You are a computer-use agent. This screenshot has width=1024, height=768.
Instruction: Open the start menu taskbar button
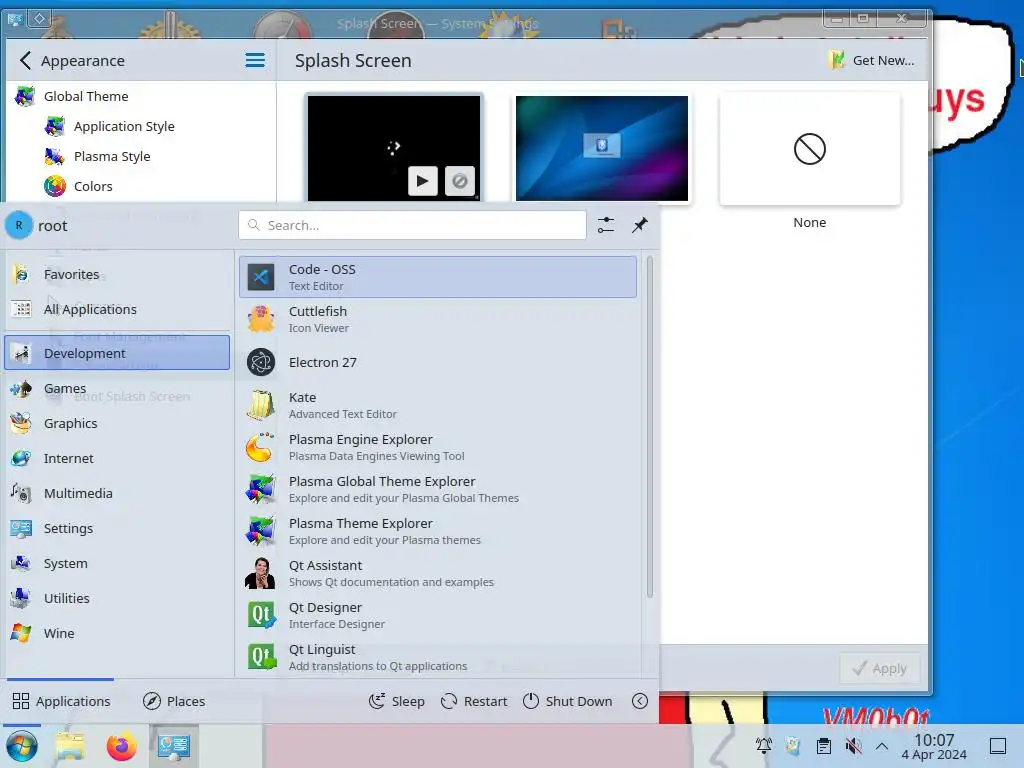point(22,746)
